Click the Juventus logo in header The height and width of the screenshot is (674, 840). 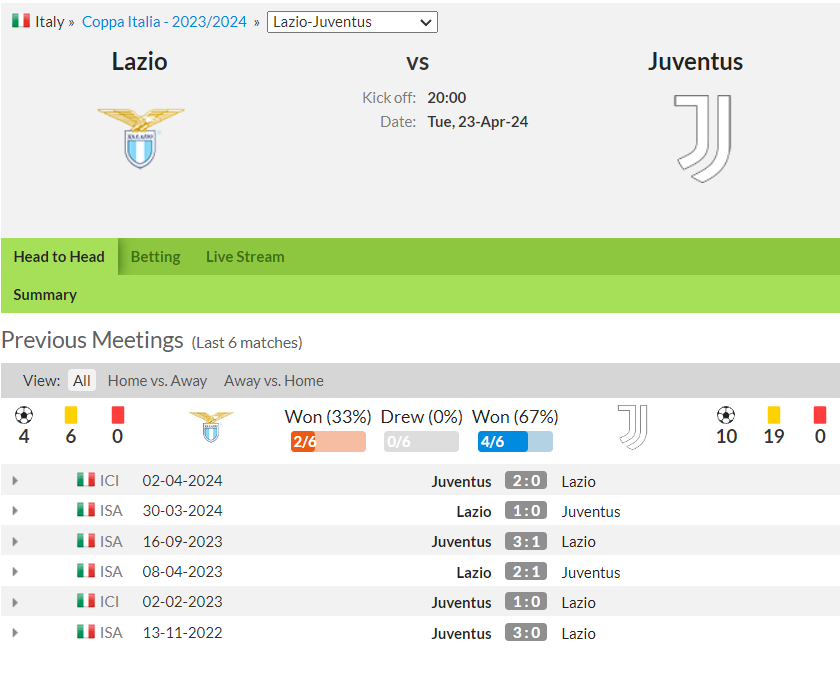[704, 138]
